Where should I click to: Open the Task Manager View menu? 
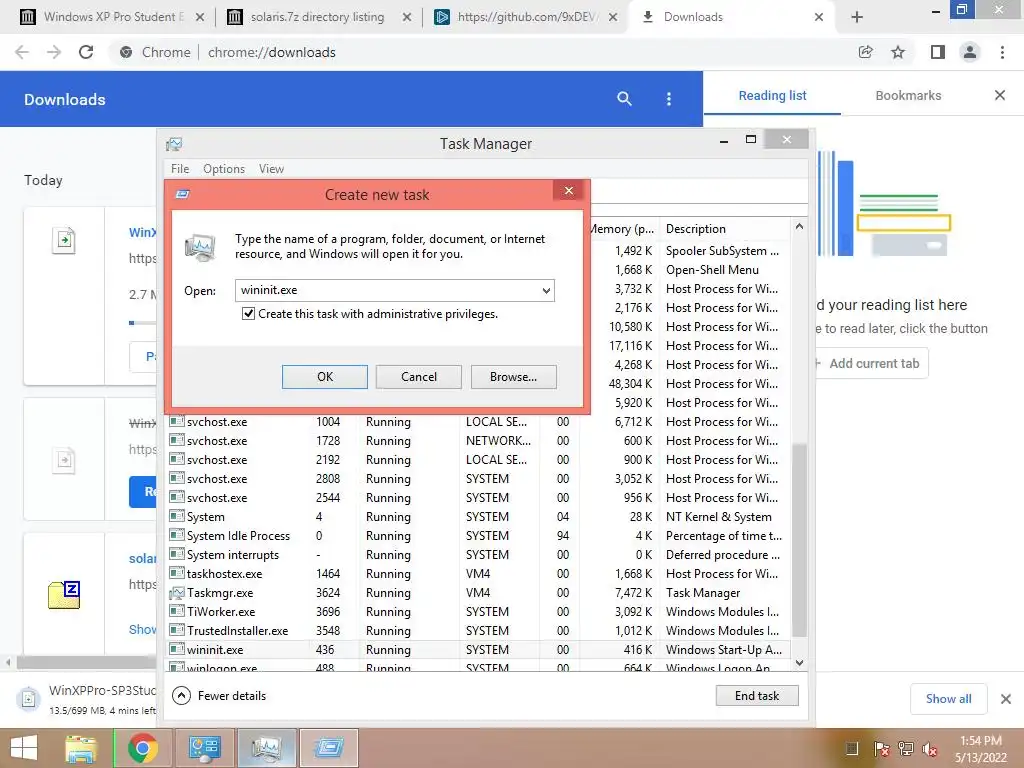(271, 168)
